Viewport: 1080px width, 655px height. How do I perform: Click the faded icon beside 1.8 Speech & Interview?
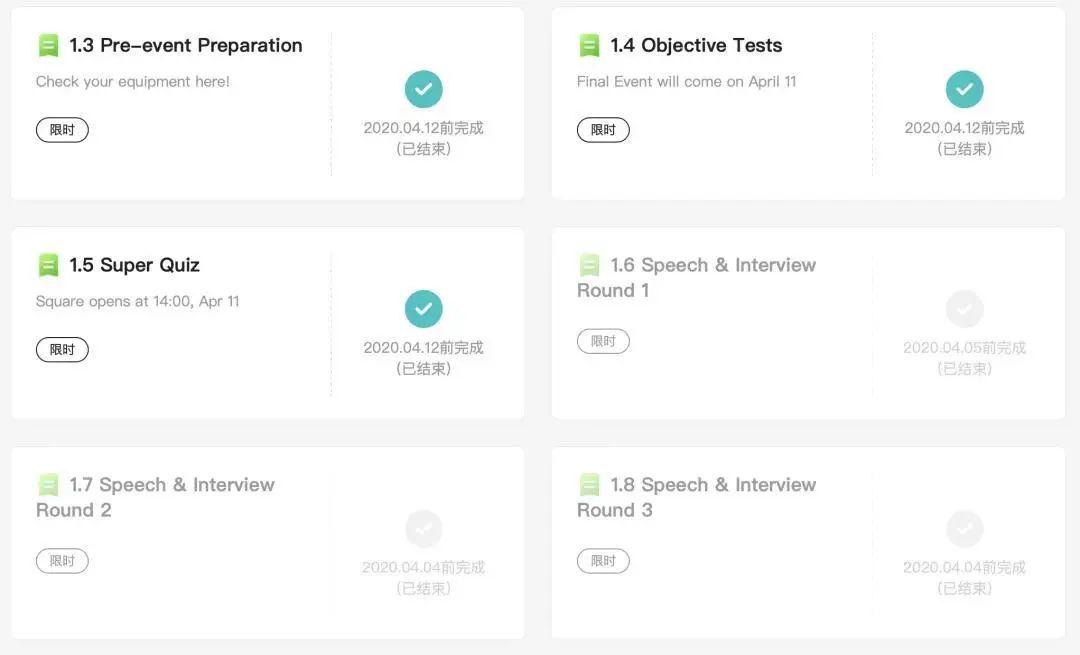coord(589,486)
